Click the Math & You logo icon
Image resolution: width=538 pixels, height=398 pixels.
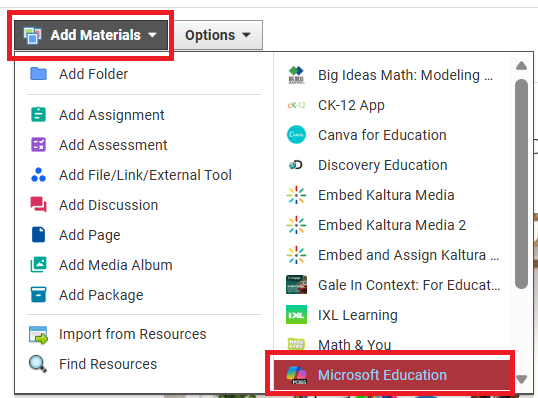point(296,344)
